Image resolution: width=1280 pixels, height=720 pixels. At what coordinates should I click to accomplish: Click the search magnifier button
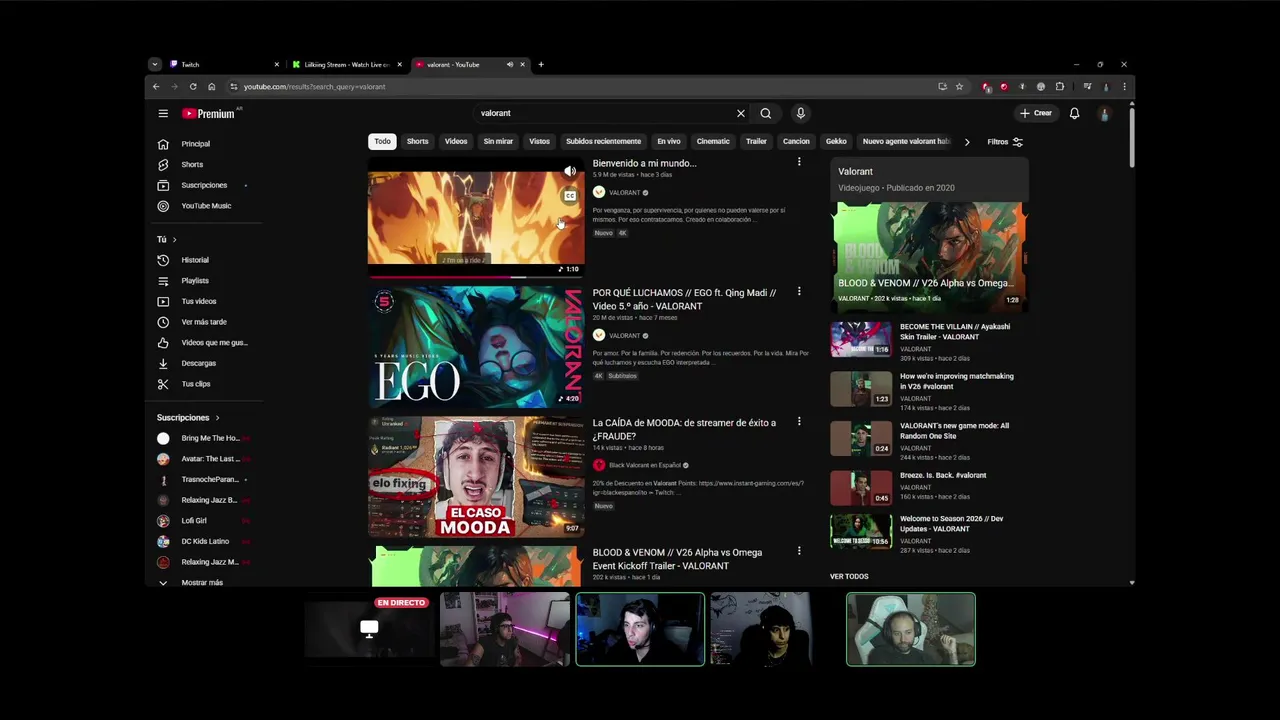766,113
